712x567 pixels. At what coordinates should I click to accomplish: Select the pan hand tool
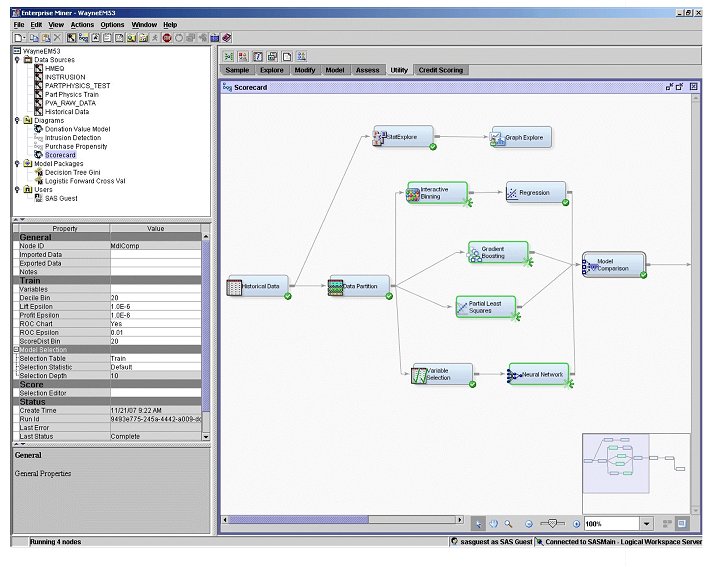click(494, 523)
